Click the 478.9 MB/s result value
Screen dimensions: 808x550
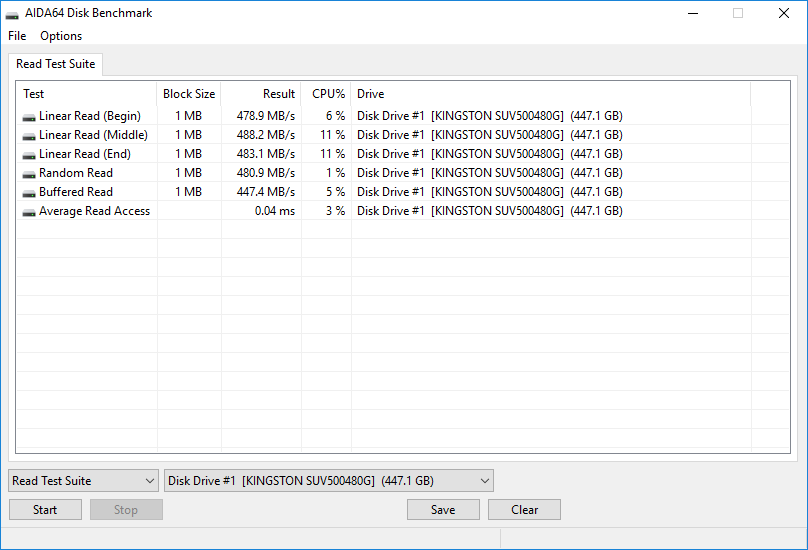pos(265,116)
